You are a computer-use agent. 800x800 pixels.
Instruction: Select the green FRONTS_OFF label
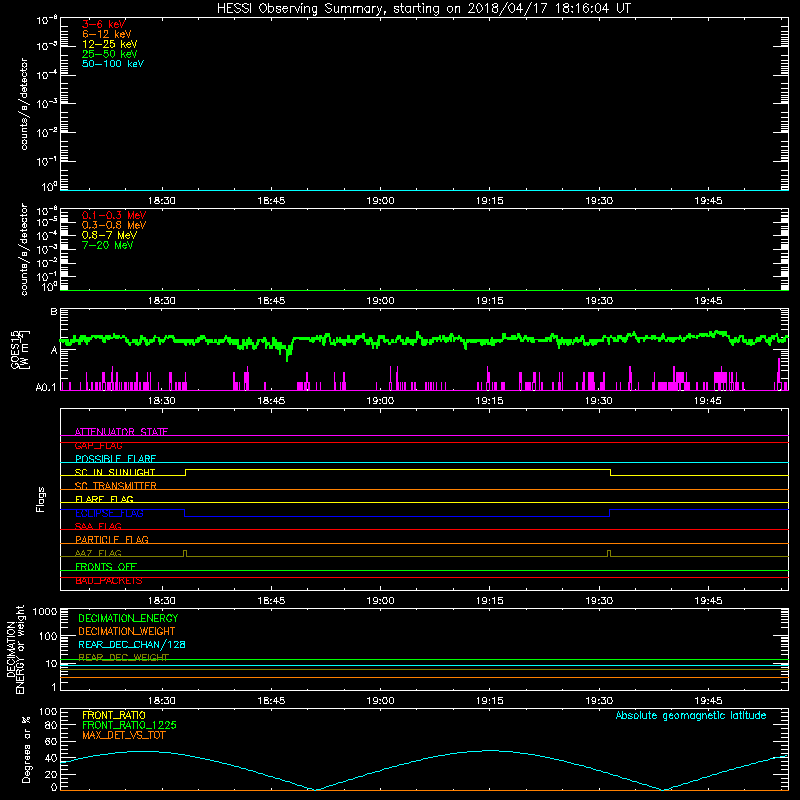(x=106, y=567)
